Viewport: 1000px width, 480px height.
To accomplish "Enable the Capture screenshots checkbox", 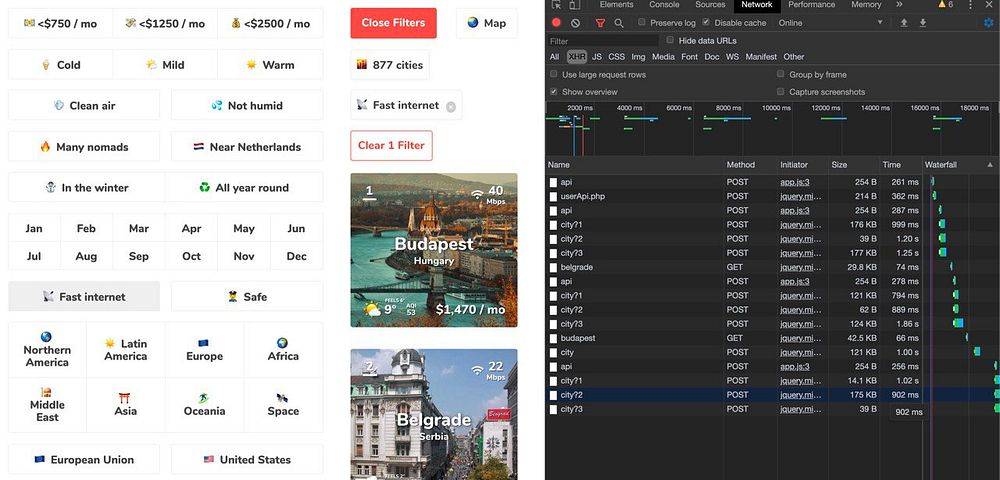I will click(781, 92).
